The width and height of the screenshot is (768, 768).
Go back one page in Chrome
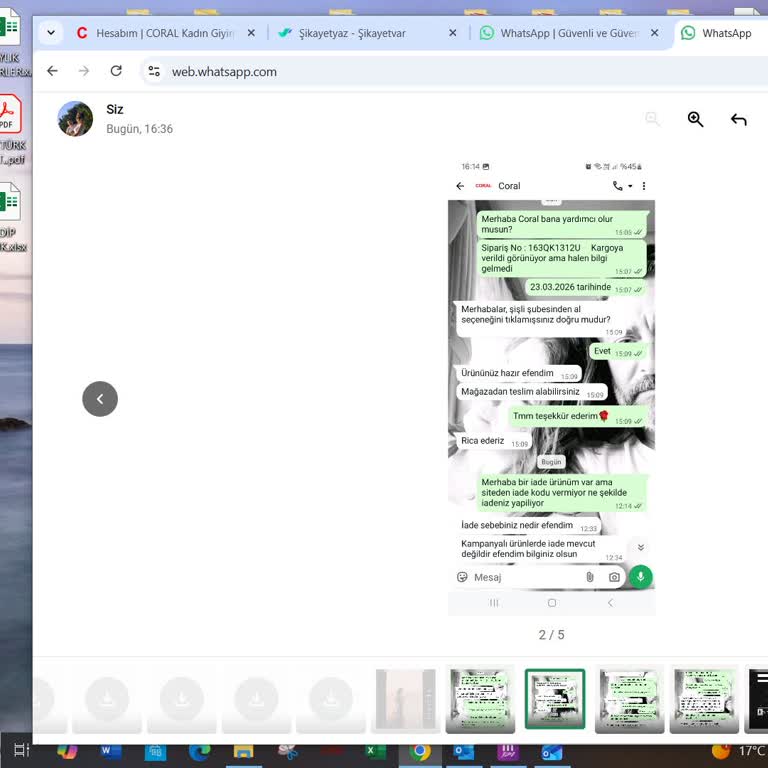click(52, 71)
